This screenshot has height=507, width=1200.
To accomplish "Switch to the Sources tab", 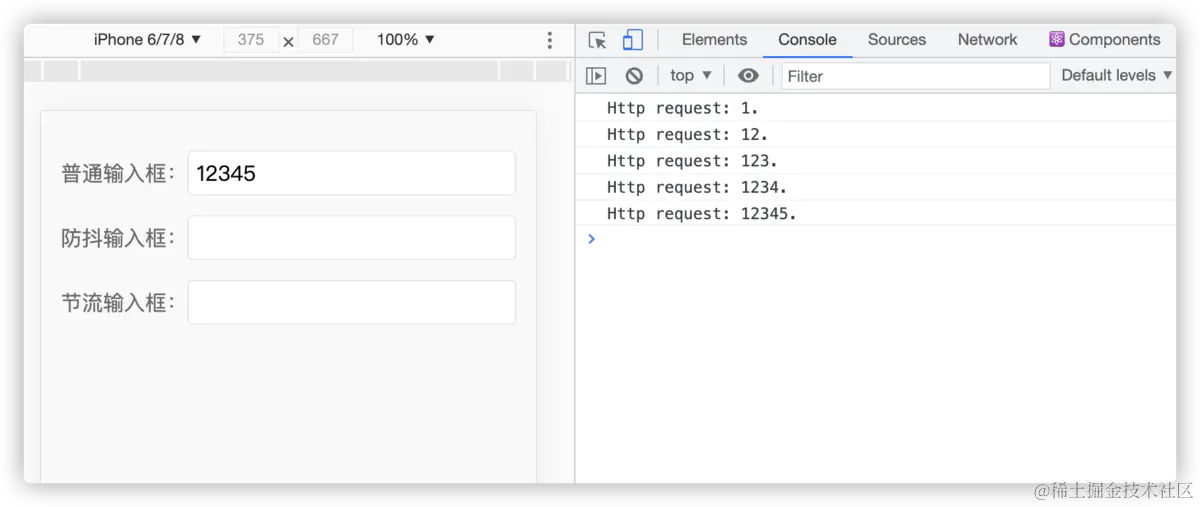I will click(897, 40).
